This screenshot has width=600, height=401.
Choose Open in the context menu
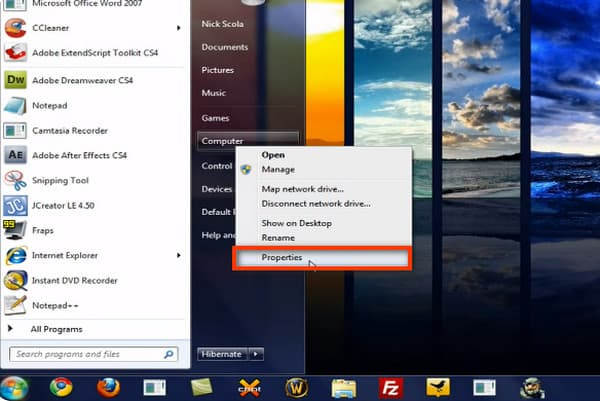pyautogui.click(x=323, y=155)
